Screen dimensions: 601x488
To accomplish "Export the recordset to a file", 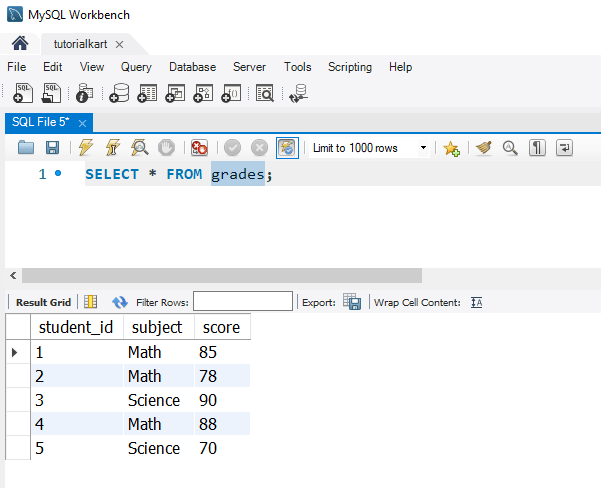I will [352, 301].
